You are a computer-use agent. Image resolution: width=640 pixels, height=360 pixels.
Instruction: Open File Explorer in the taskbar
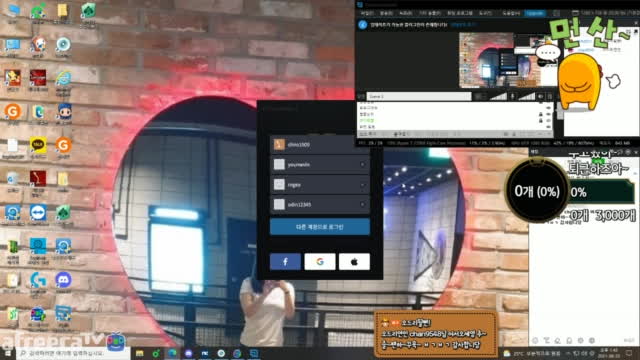(x=140, y=353)
